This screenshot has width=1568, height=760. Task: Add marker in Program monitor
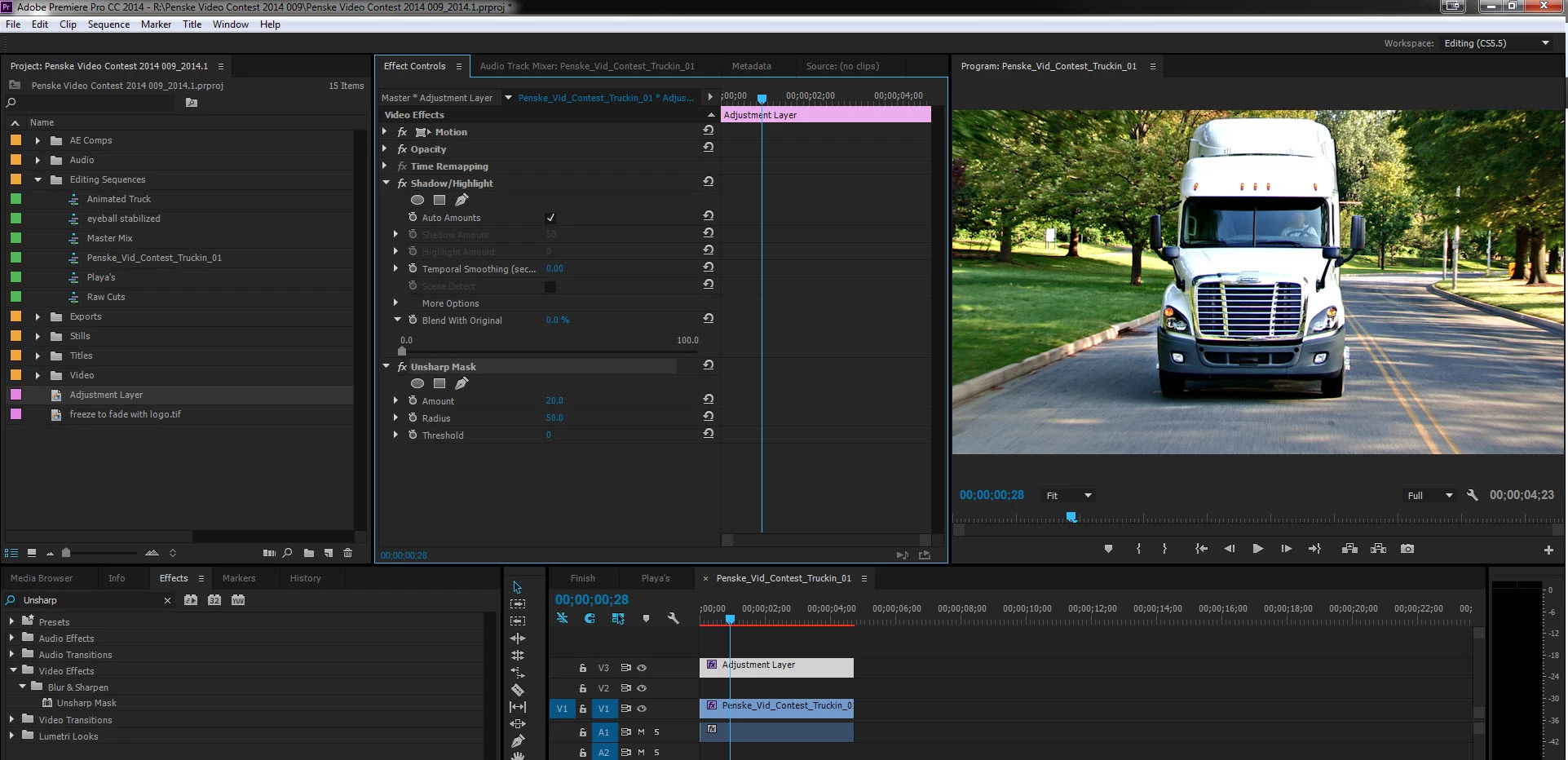[1108, 549]
